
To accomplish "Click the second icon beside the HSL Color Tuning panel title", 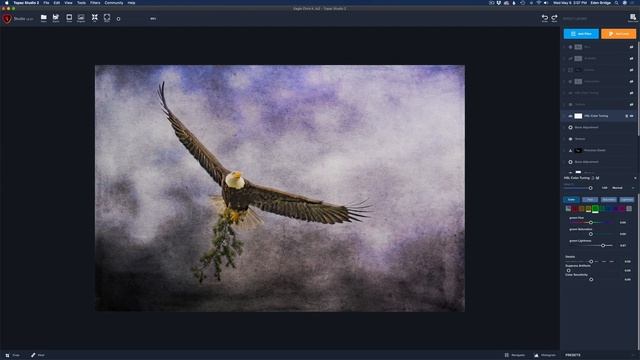I will (598, 178).
